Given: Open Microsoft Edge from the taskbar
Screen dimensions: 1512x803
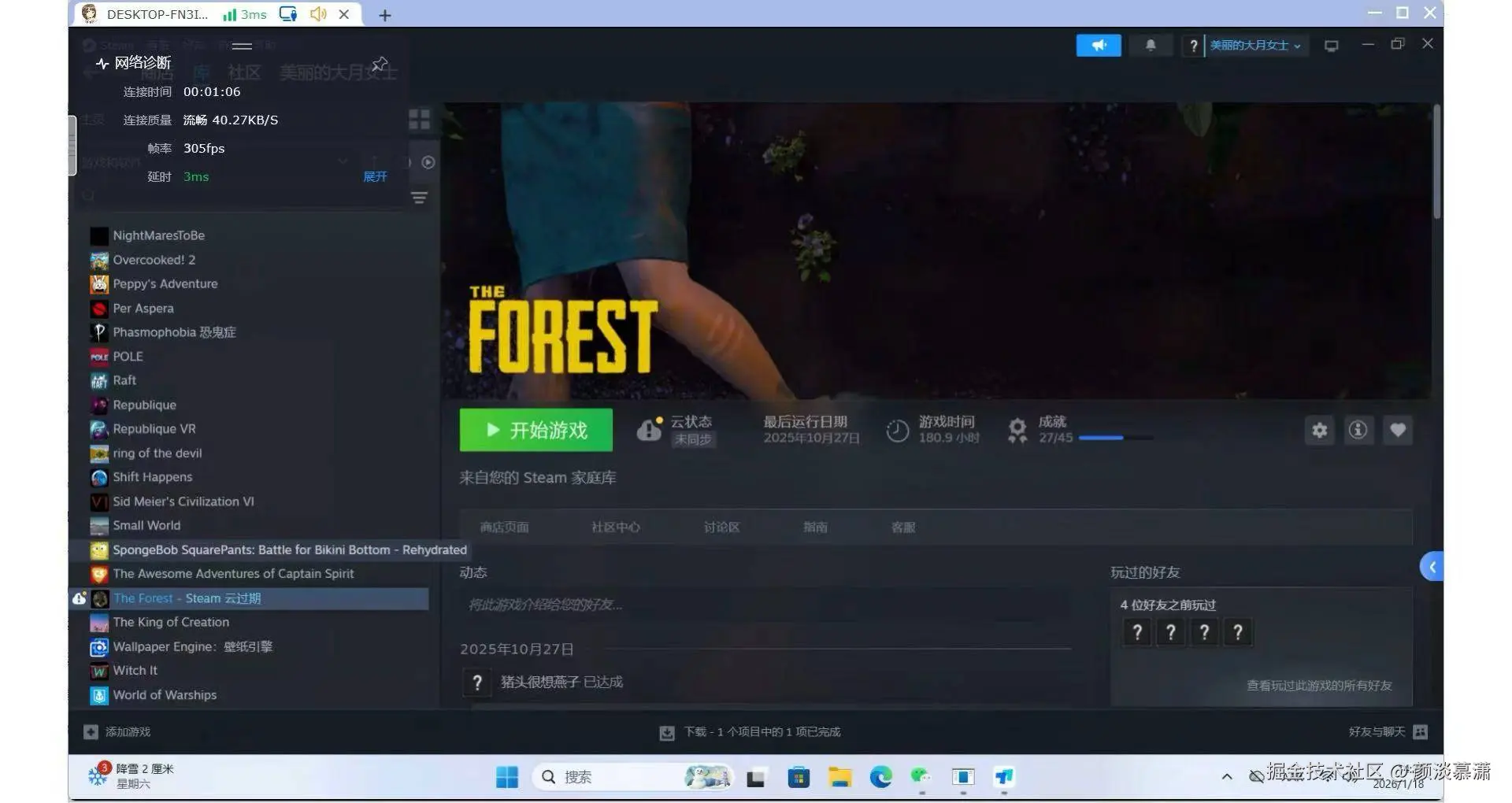Looking at the screenshot, I should tap(880, 777).
